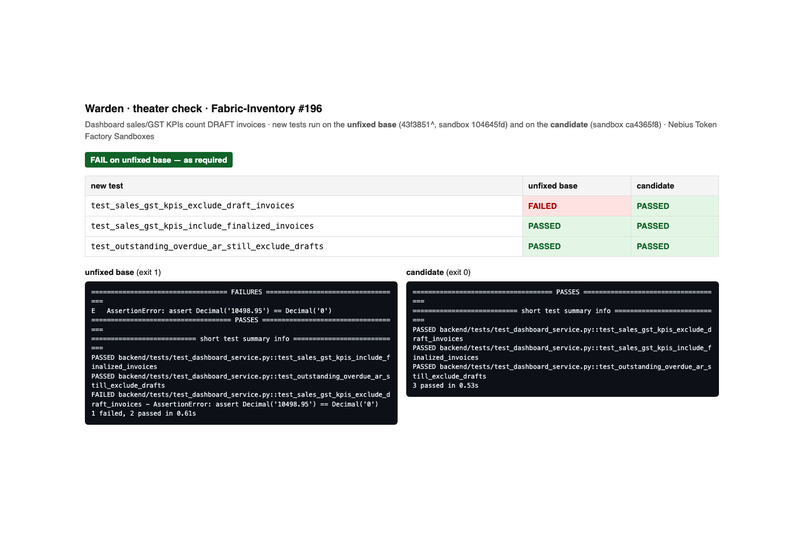Click the PASSES header in candidate log
The width and height of the screenshot is (806, 537).
point(562,292)
